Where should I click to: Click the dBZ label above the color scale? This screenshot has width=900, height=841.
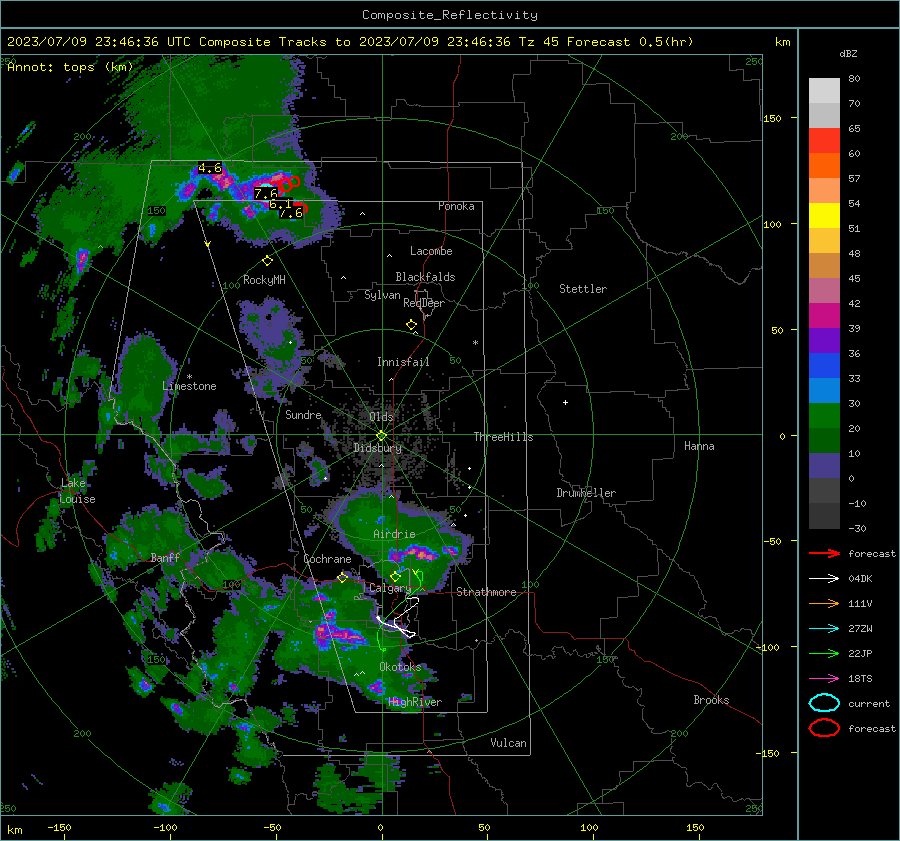848,53
